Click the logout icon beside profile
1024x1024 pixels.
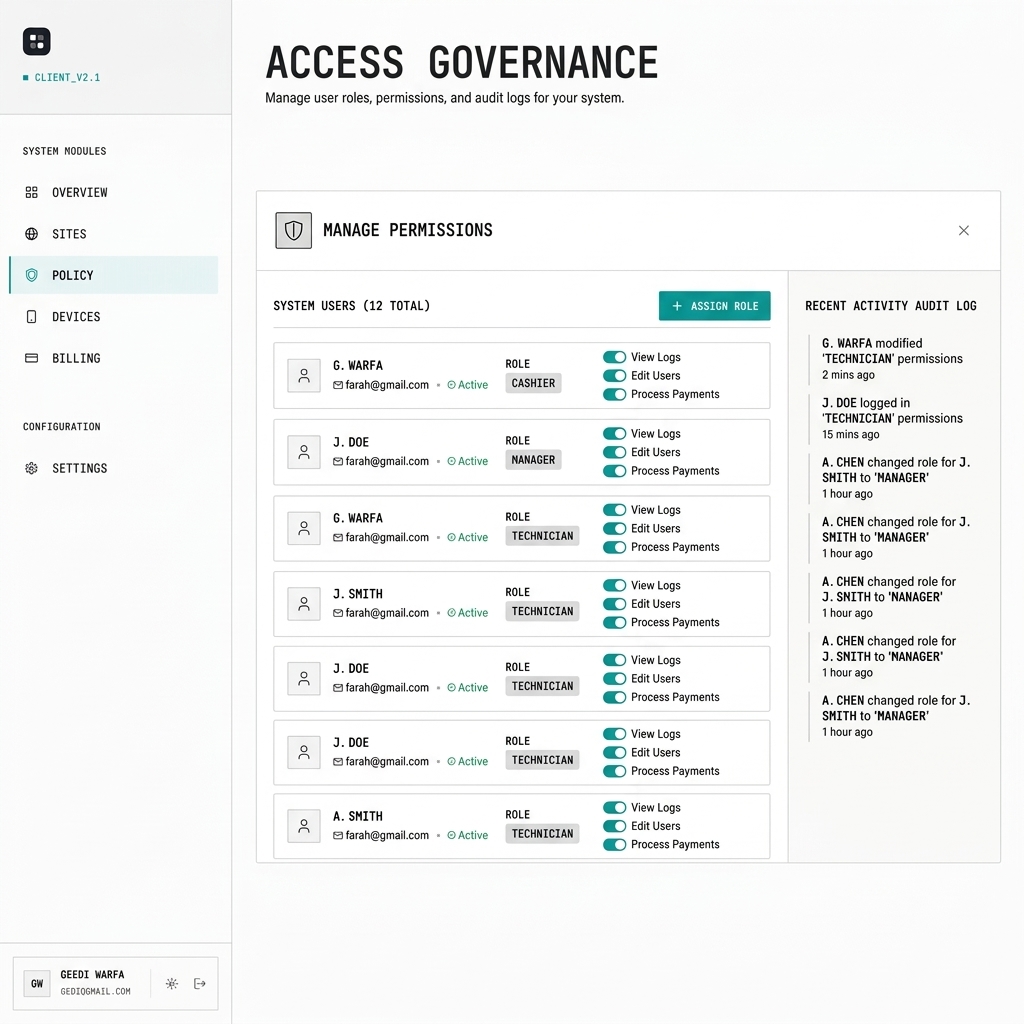point(200,984)
